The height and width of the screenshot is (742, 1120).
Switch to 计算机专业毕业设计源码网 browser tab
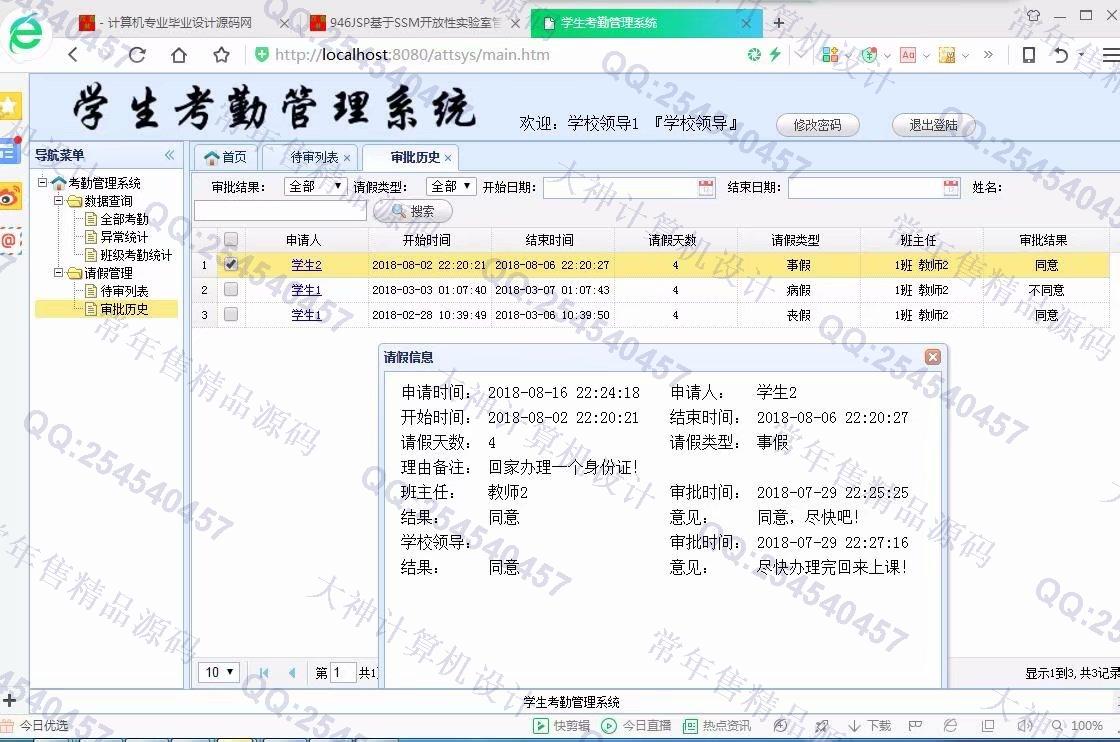(179, 23)
